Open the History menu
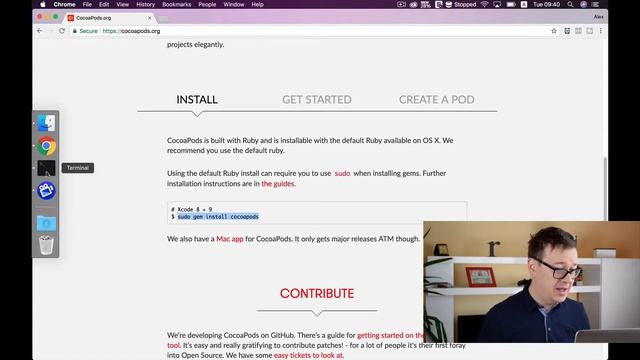 click(146, 4)
